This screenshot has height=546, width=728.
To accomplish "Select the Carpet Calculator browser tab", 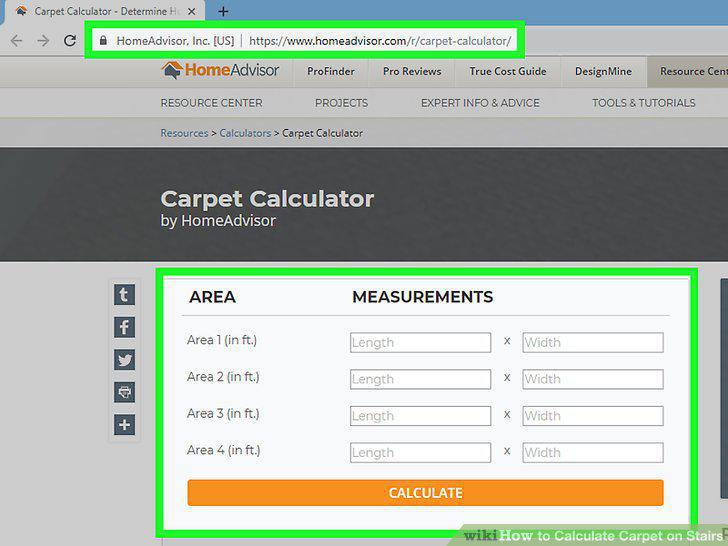I will 102,11.
